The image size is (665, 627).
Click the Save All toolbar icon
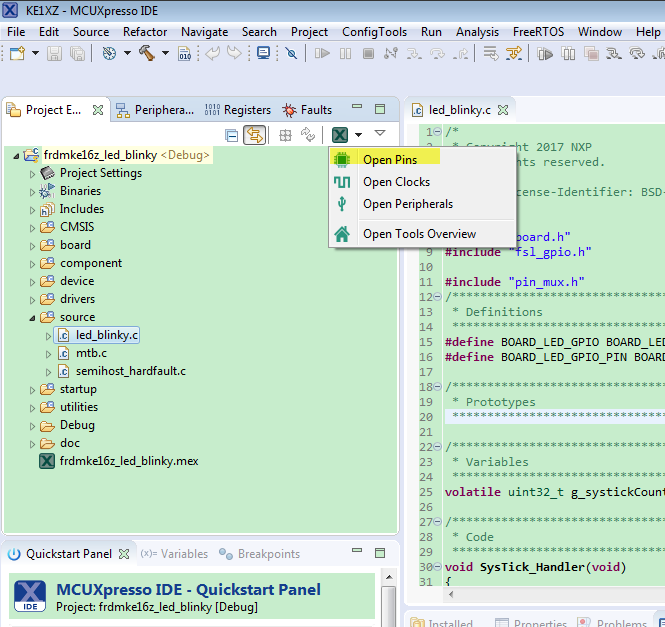pyautogui.click(x=78, y=53)
